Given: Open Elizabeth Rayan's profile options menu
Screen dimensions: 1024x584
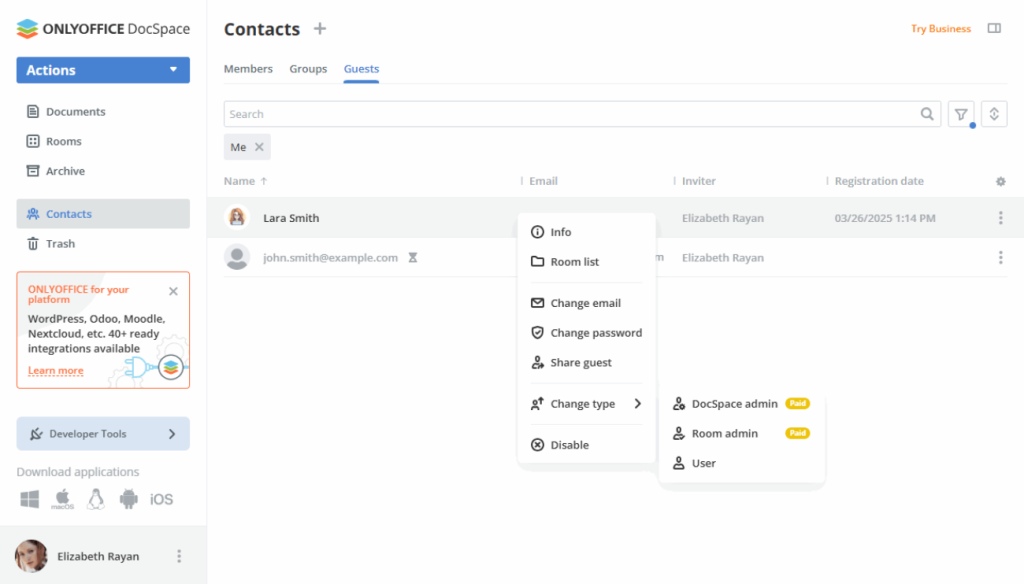Looking at the screenshot, I should tap(178, 556).
